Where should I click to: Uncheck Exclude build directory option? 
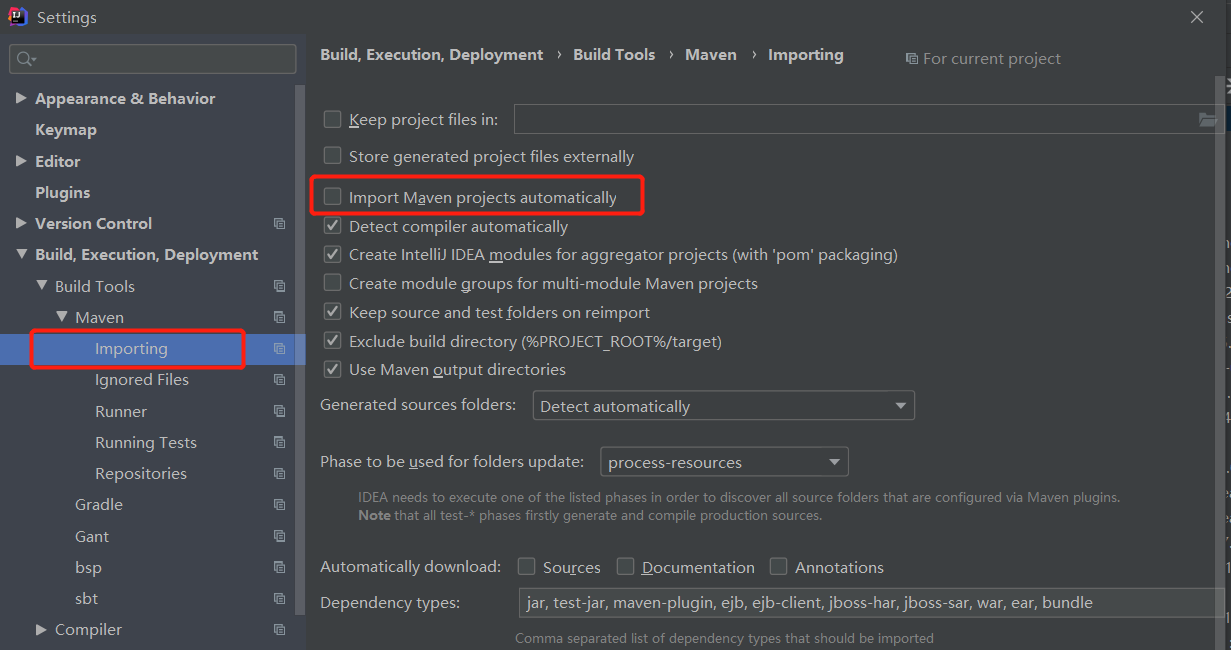pyautogui.click(x=332, y=341)
